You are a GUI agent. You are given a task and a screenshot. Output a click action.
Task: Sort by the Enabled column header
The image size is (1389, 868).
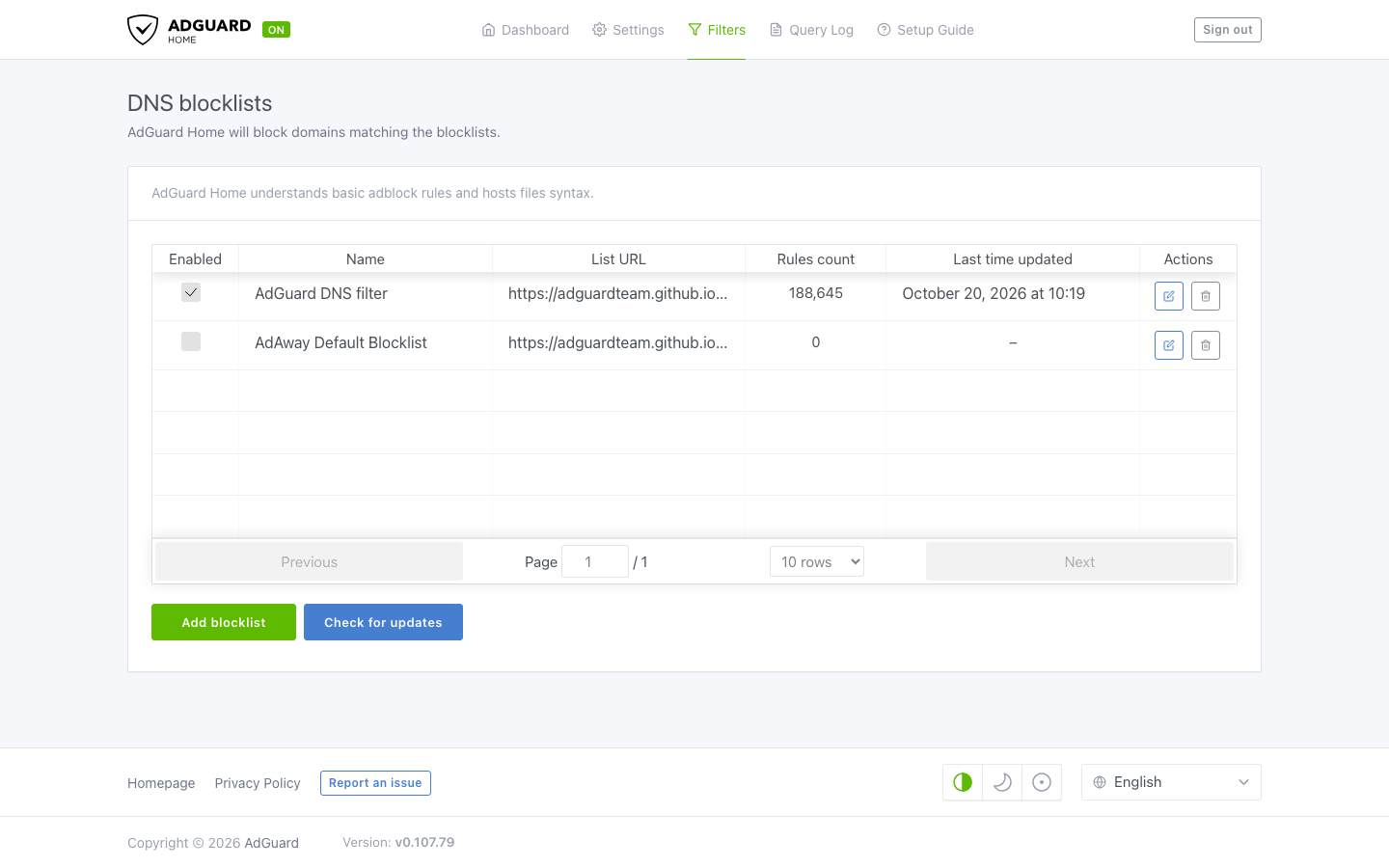pos(195,258)
